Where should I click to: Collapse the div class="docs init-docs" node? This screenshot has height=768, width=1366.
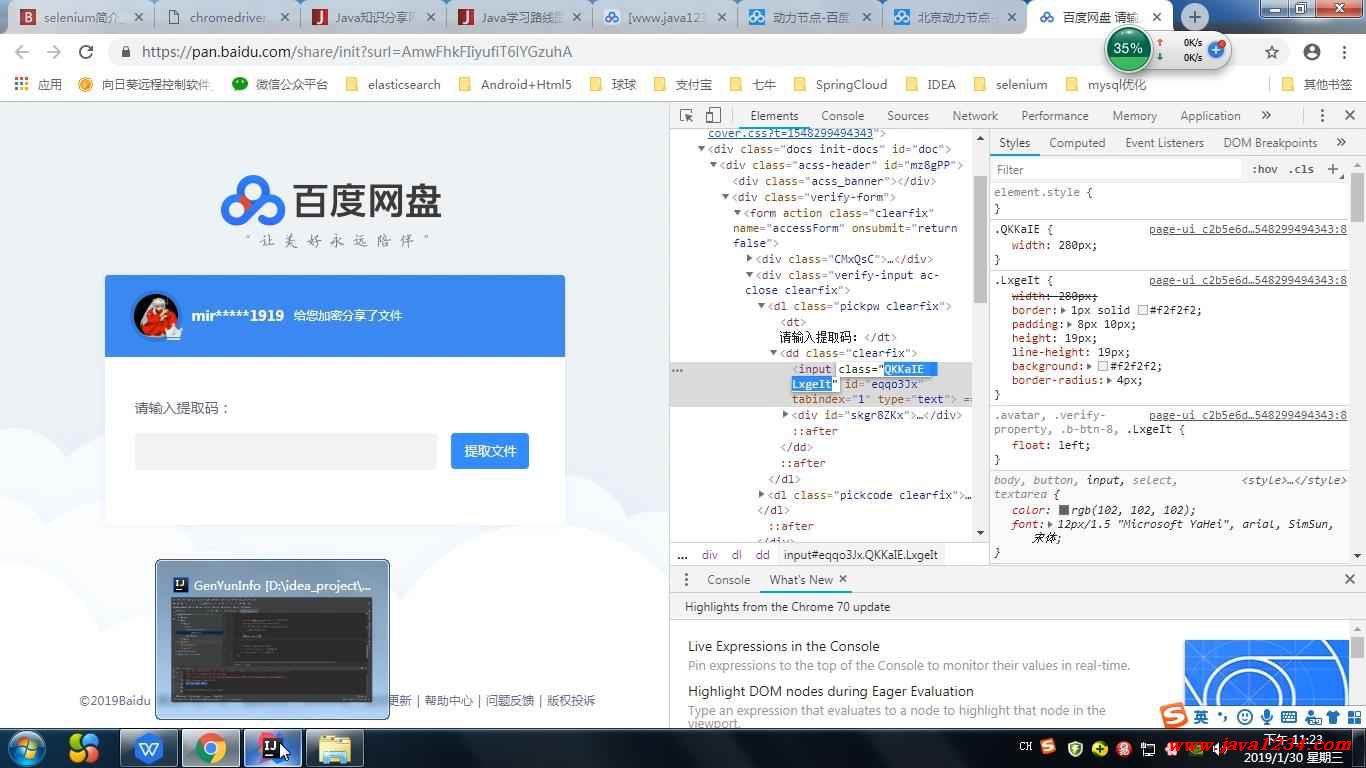(701, 149)
